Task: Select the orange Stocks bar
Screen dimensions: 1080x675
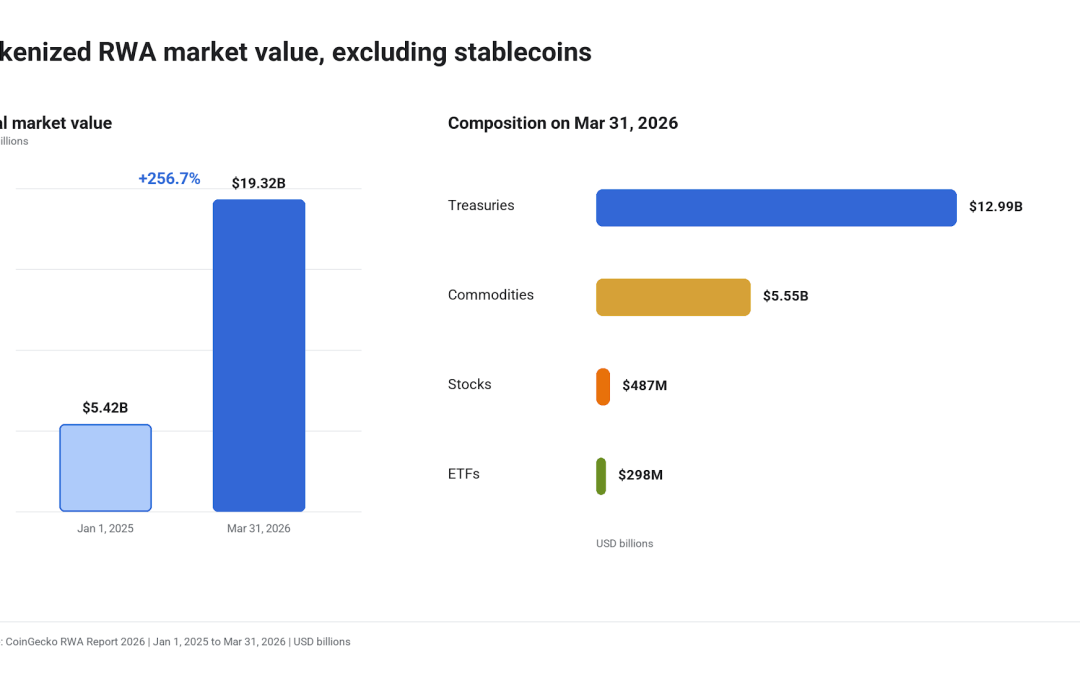Action: click(x=603, y=386)
